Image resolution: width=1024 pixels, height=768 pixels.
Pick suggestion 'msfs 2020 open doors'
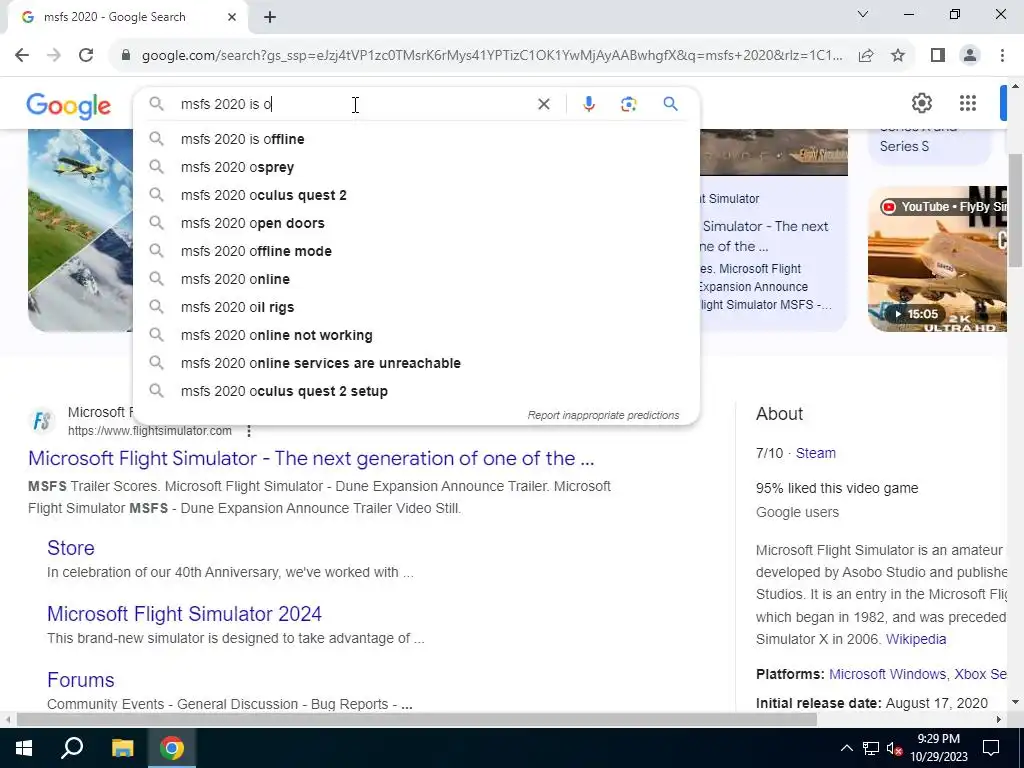click(416, 223)
